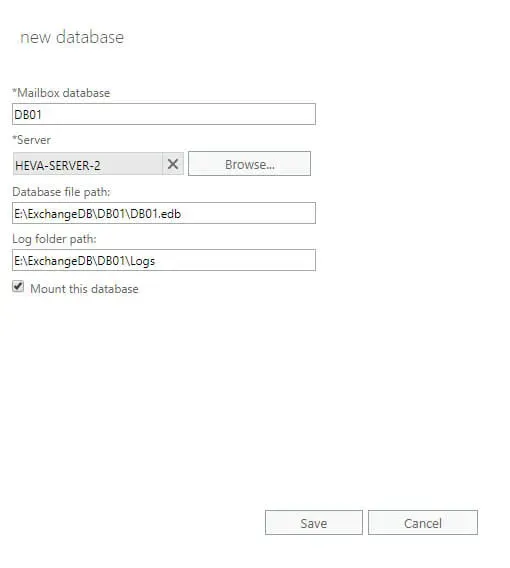Click the 'new database' heading
The image size is (510, 568).
tap(72, 37)
